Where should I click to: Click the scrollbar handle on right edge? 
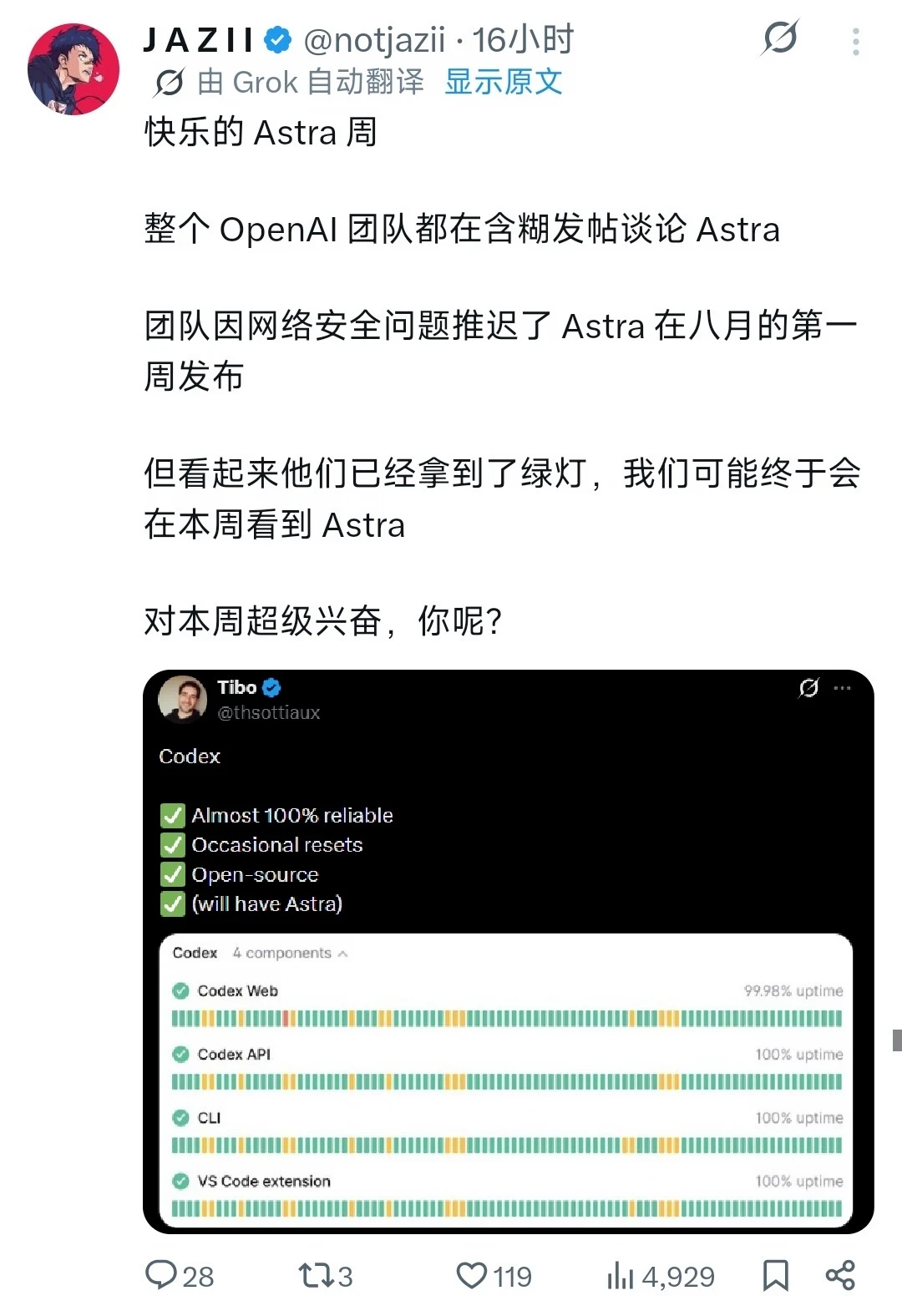897,1040
